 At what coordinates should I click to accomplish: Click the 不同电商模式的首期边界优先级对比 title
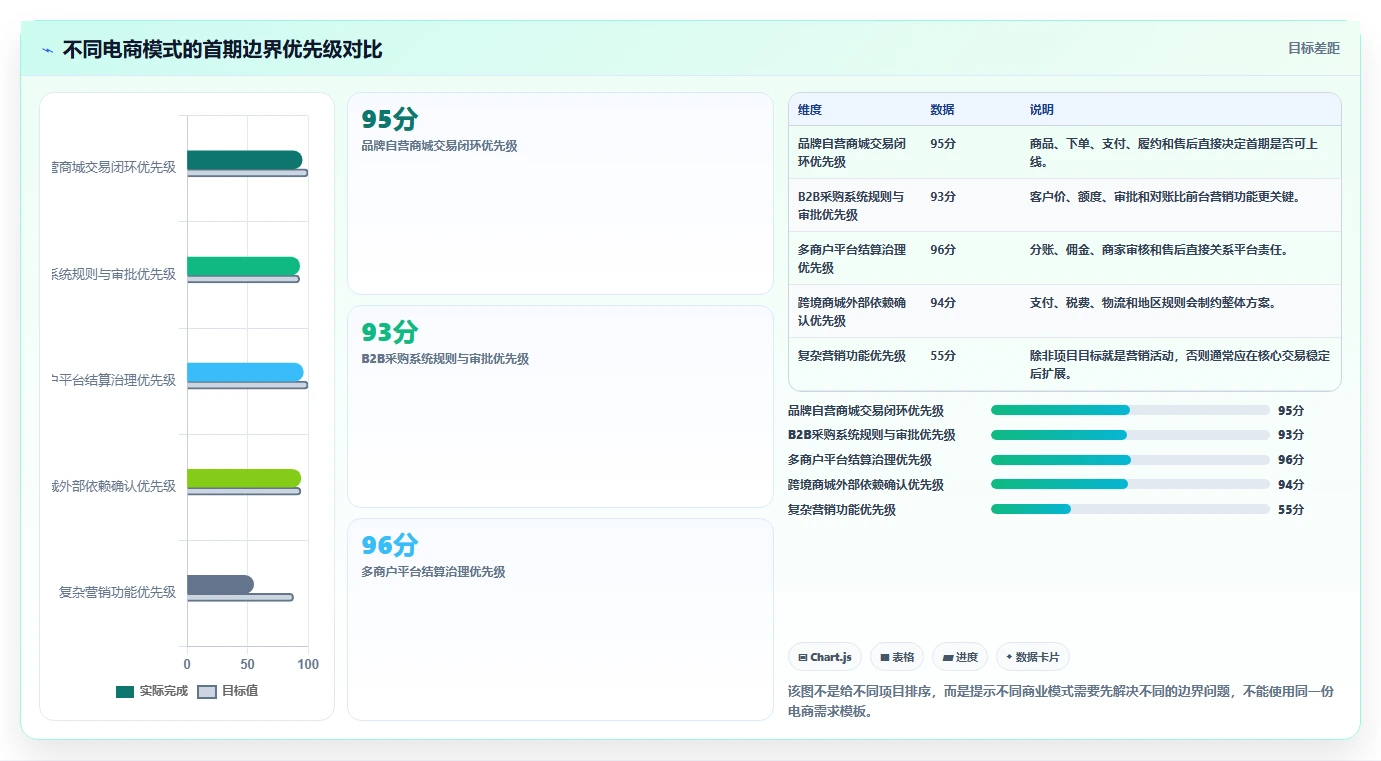[x=222, y=50]
